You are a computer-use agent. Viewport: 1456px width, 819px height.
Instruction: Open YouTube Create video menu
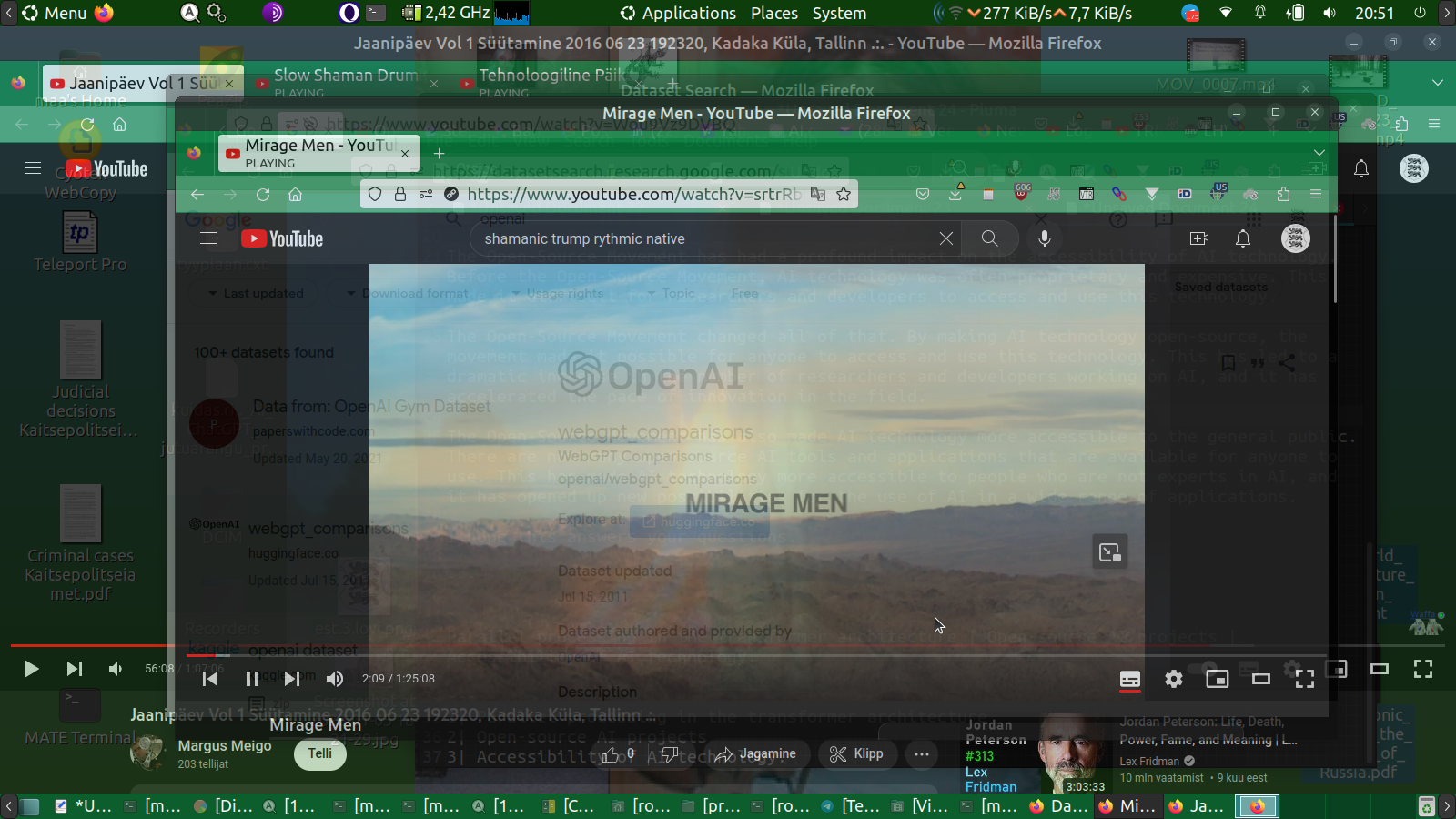pyautogui.click(x=1199, y=238)
